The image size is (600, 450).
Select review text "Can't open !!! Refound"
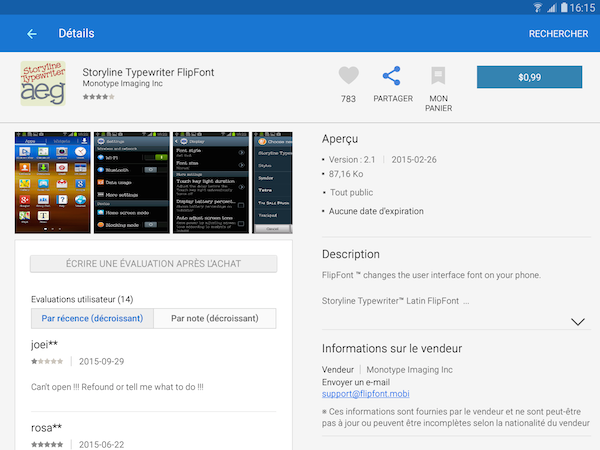click(117, 387)
